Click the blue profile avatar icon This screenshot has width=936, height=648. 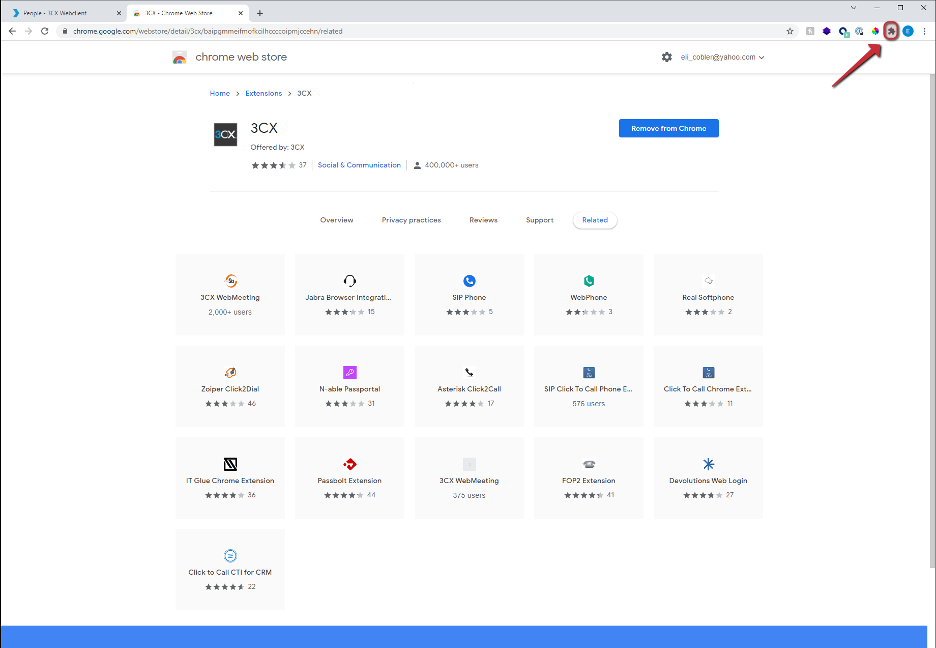(908, 31)
